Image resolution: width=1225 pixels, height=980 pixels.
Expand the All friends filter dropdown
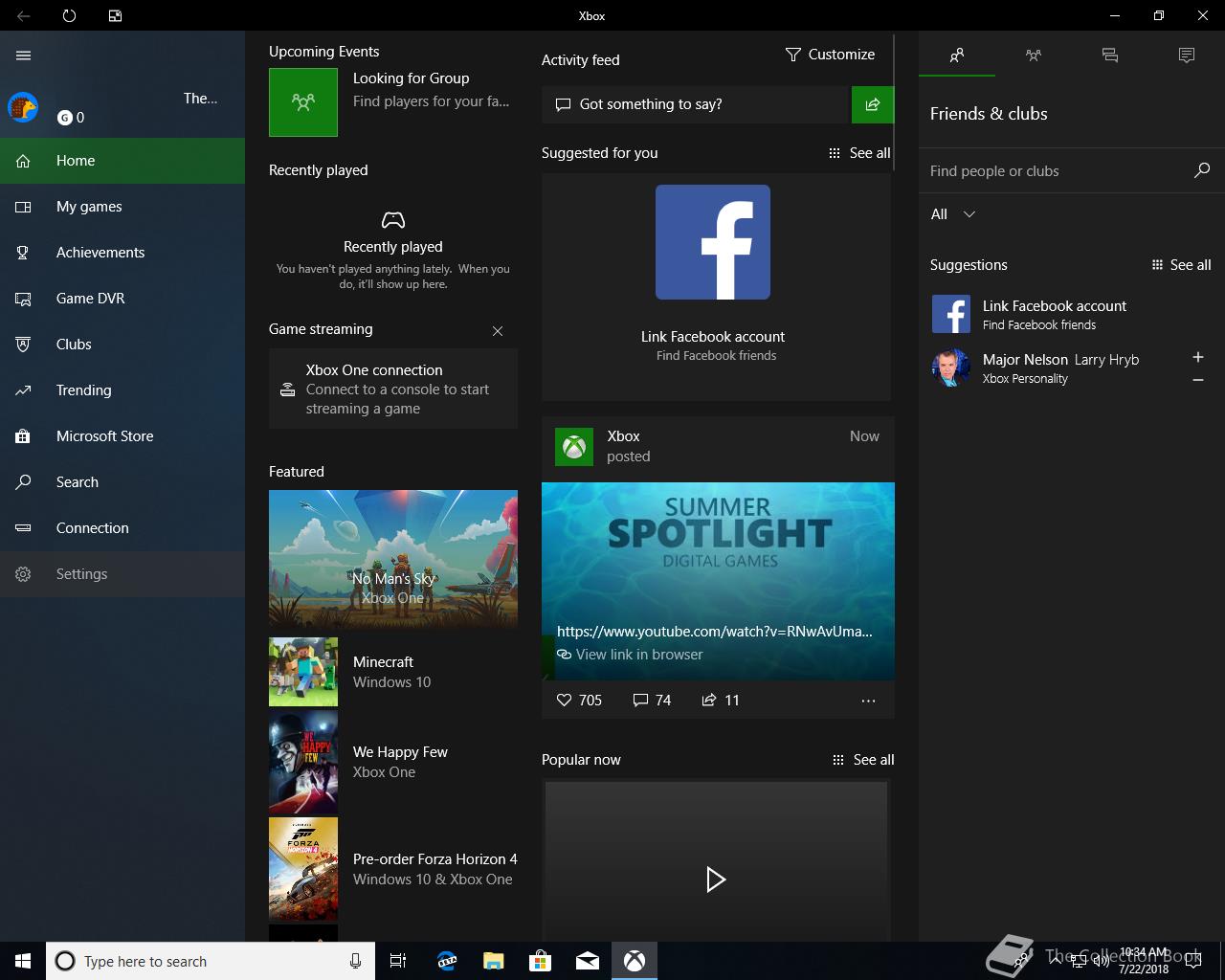coord(953,214)
